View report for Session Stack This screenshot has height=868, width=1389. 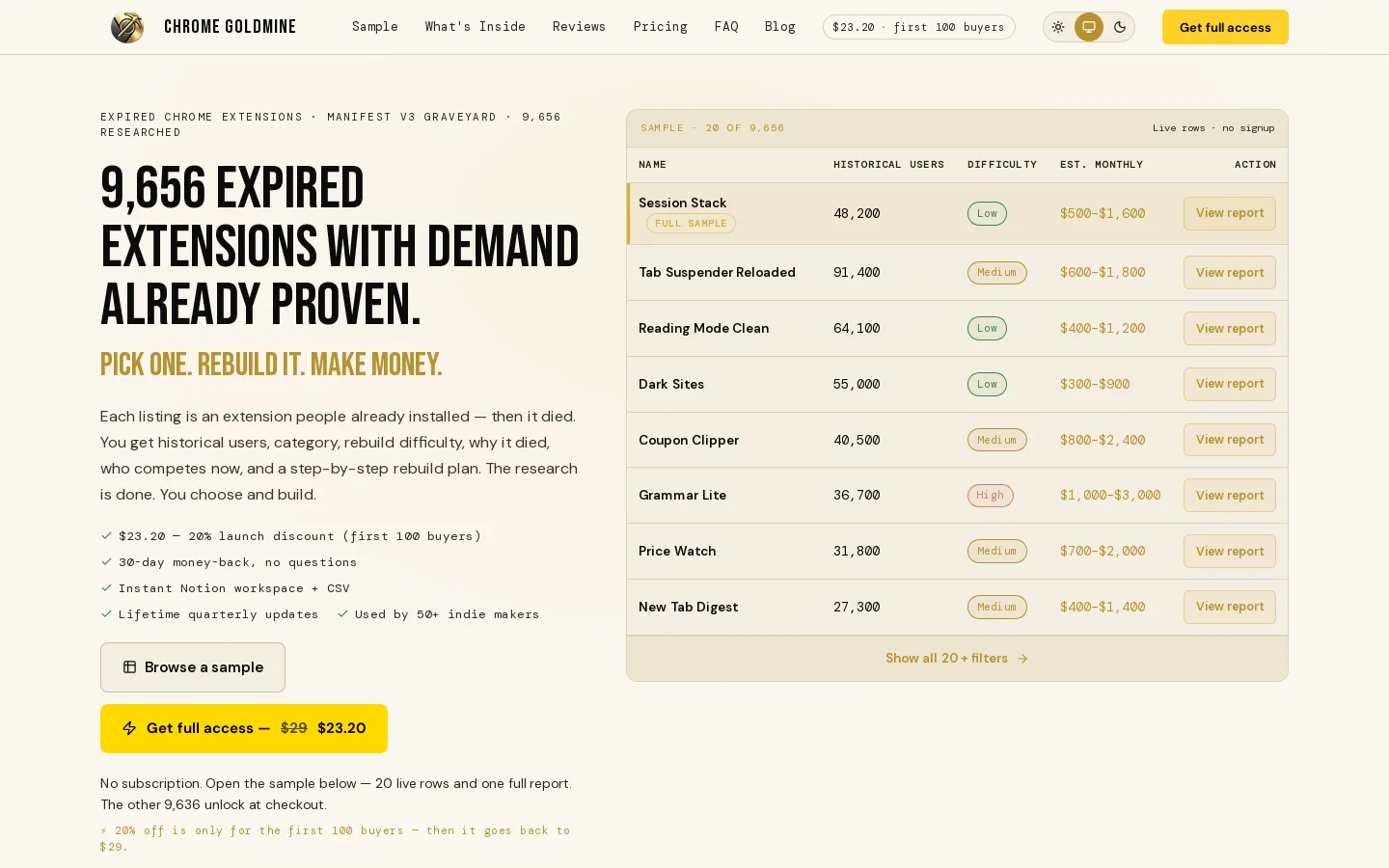pos(1230,213)
